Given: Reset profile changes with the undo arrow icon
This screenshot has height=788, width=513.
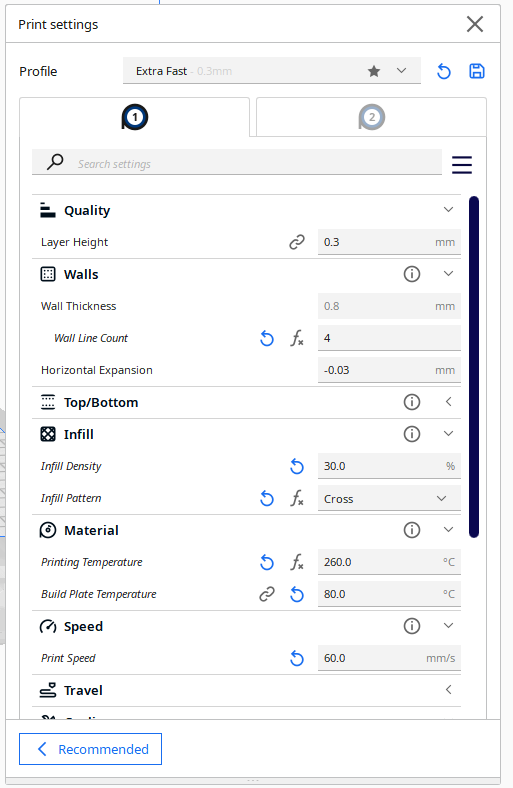Looking at the screenshot, I should (x=444, y=71).
